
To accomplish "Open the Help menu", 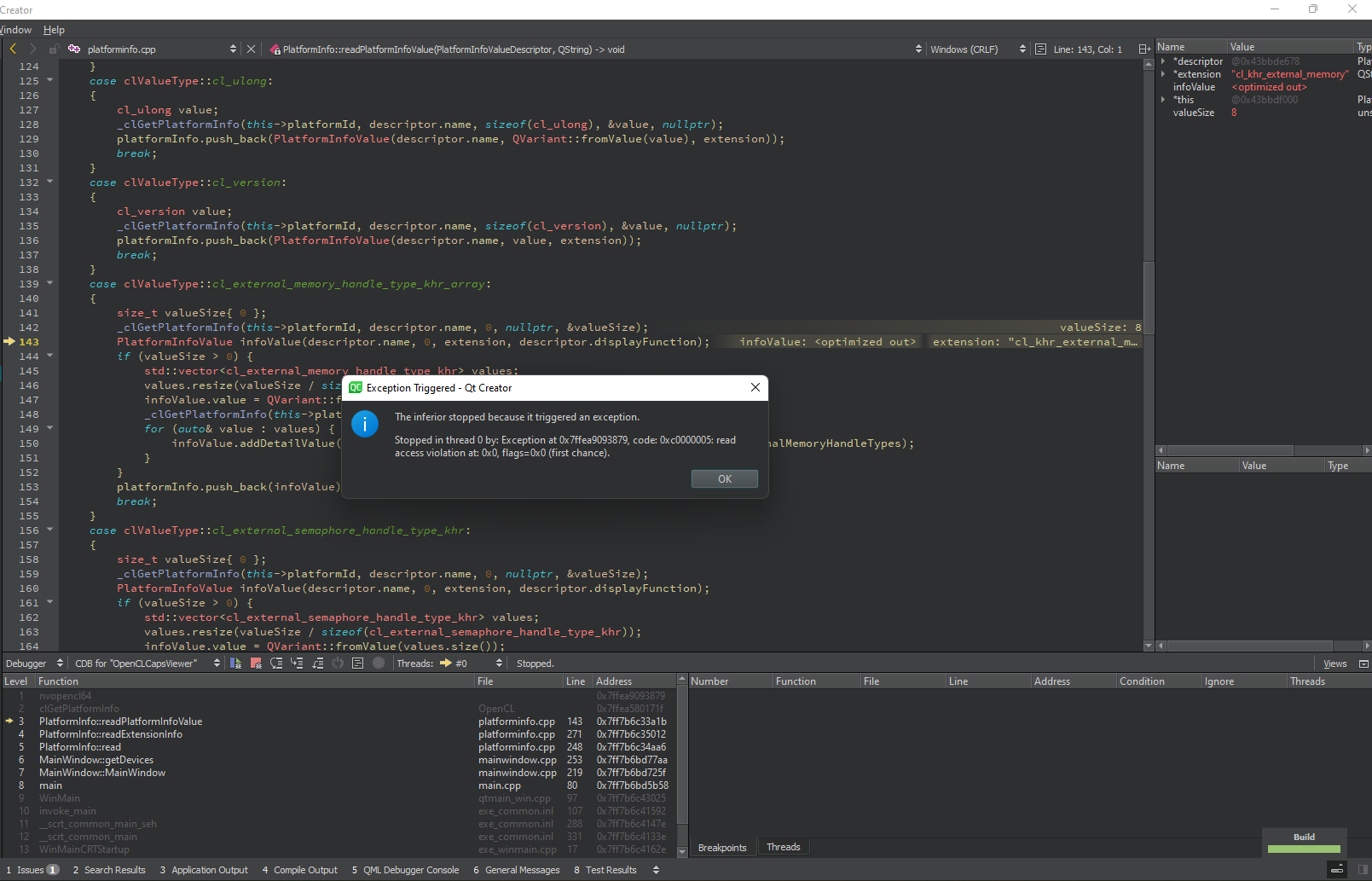I will click(53, 29).
